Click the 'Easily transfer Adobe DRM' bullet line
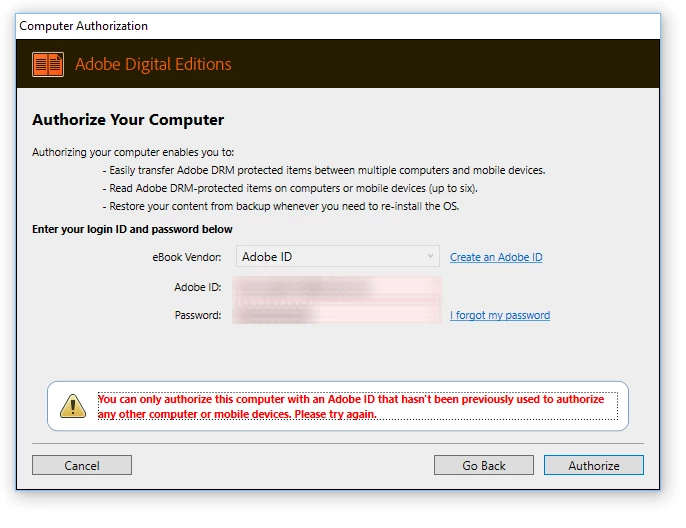Image resolution: width=686 pixels, height=528 pixels. click(x=324, y=170)
